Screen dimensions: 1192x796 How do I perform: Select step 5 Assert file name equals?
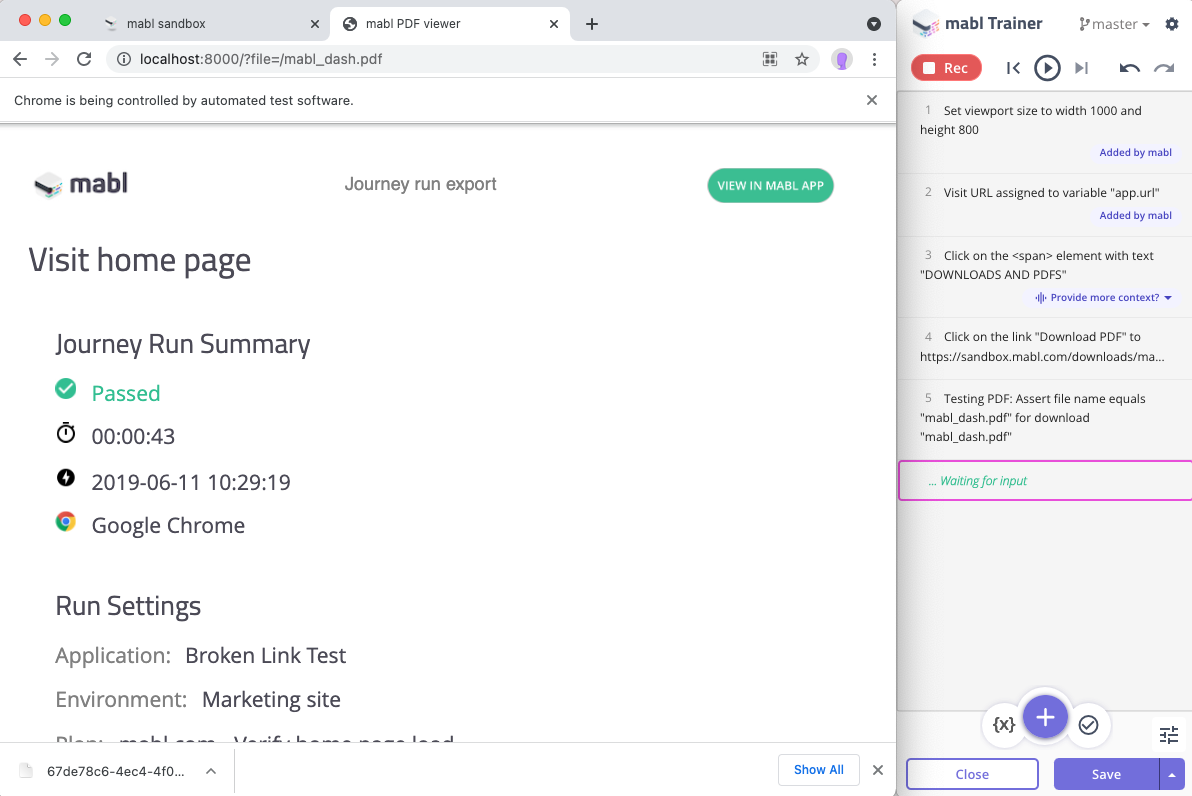tap(1045, 418)
